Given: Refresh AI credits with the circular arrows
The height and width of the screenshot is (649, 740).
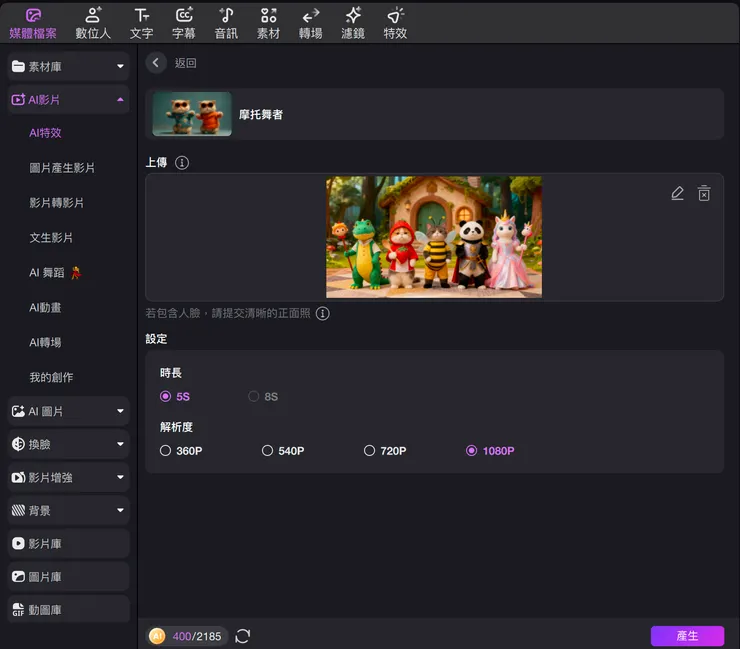Looking at the screenshot, I should tap(243, 636).
